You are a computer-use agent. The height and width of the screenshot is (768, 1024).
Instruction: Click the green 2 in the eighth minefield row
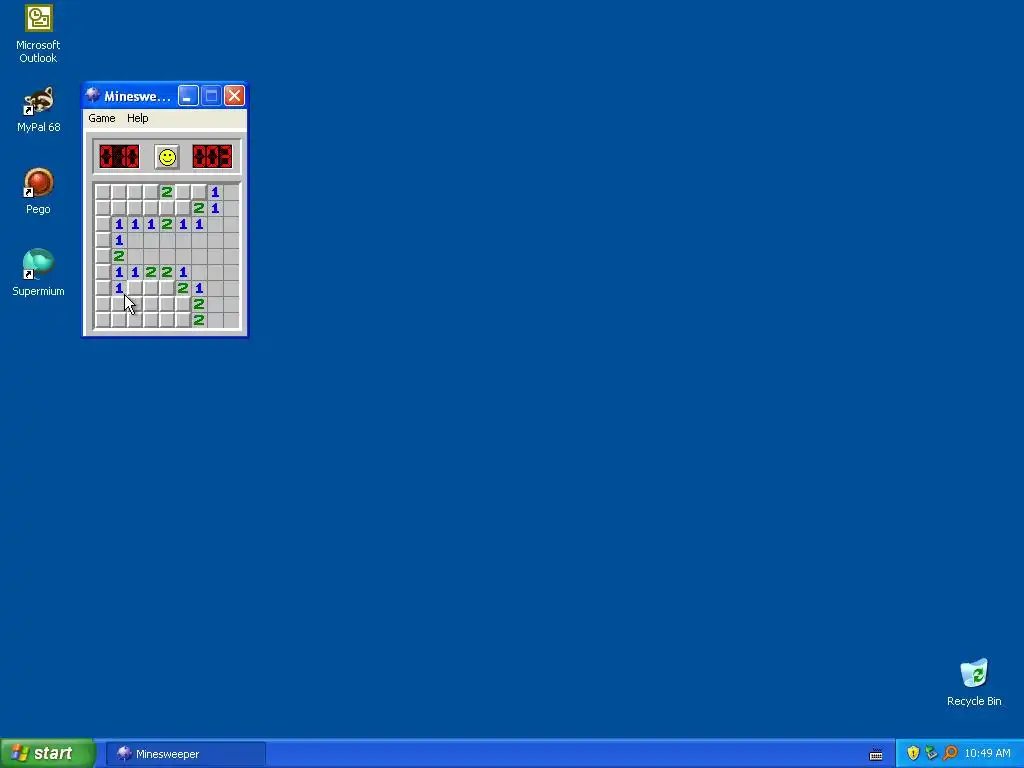coord(199,304)
